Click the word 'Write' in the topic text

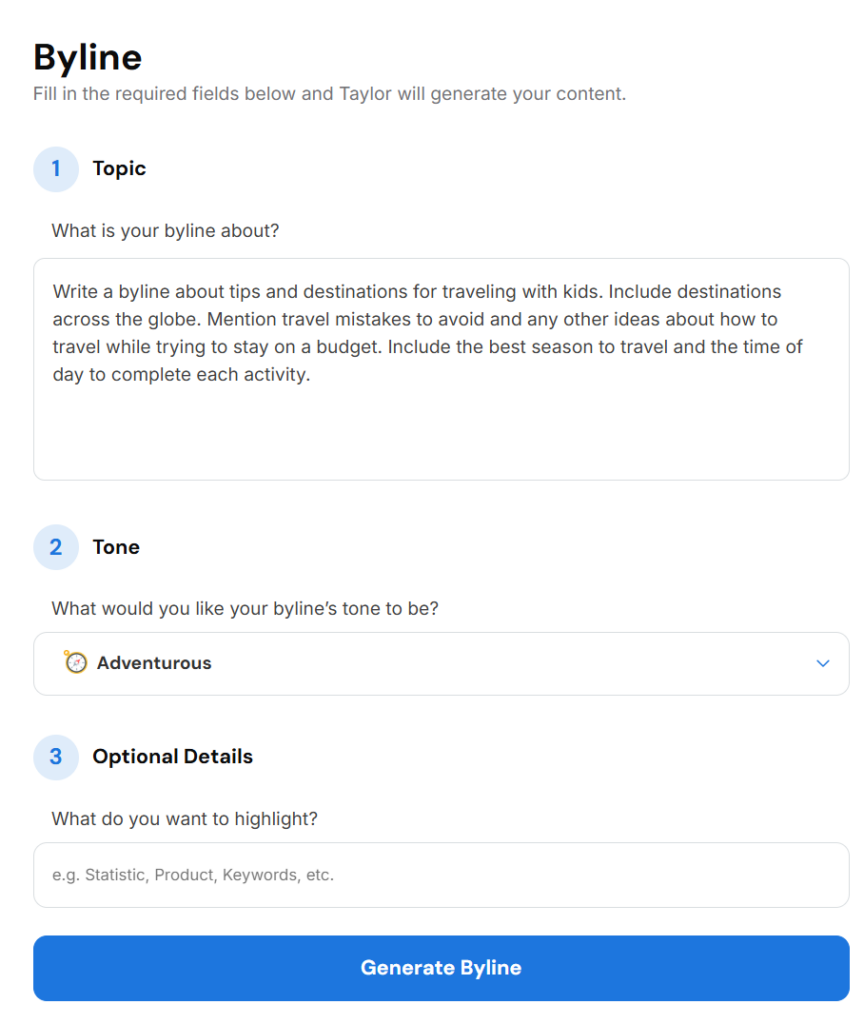(x=75, y=291)
